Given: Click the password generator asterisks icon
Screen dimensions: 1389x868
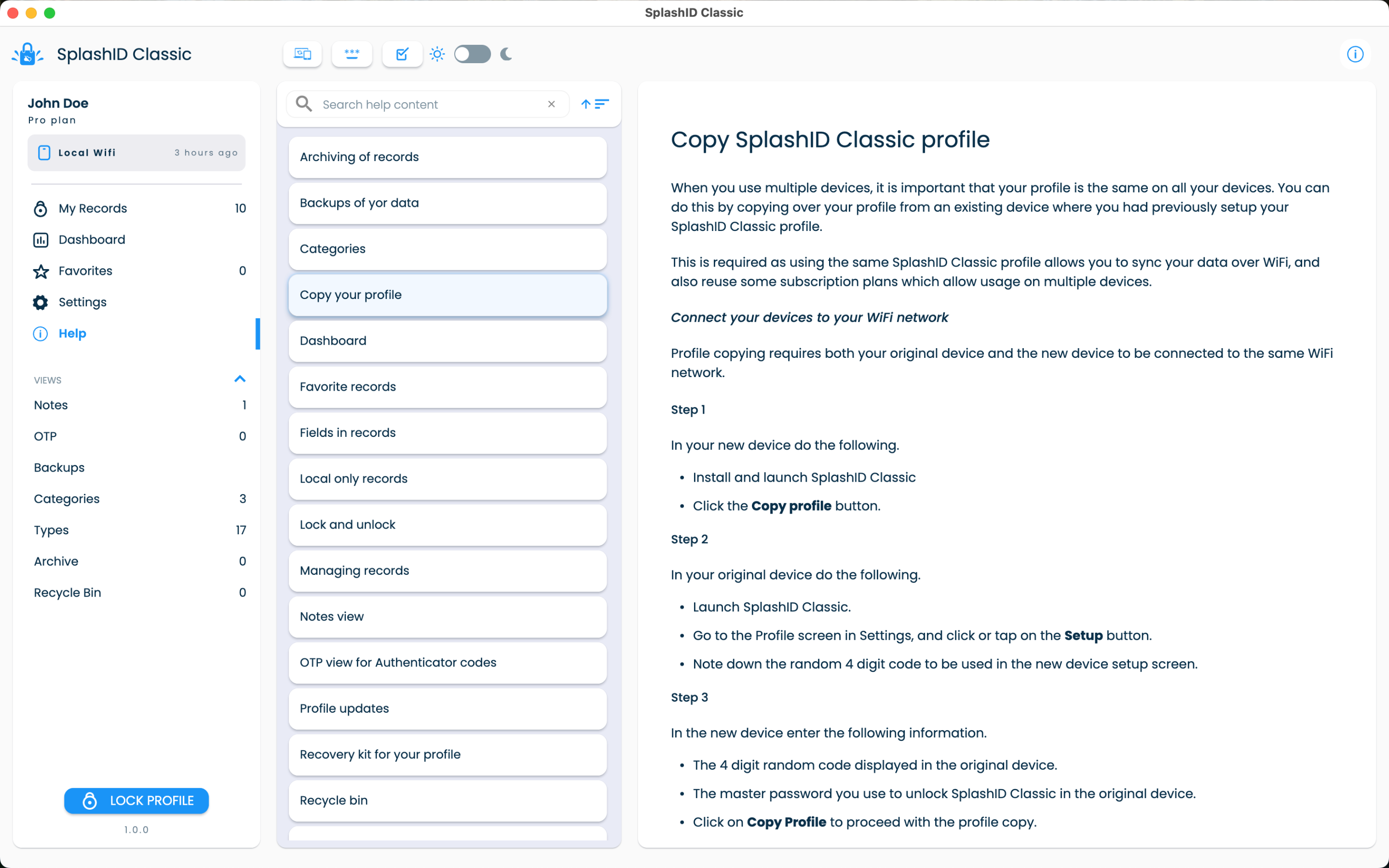Looking at the screenshot, I should click(352, 54).
